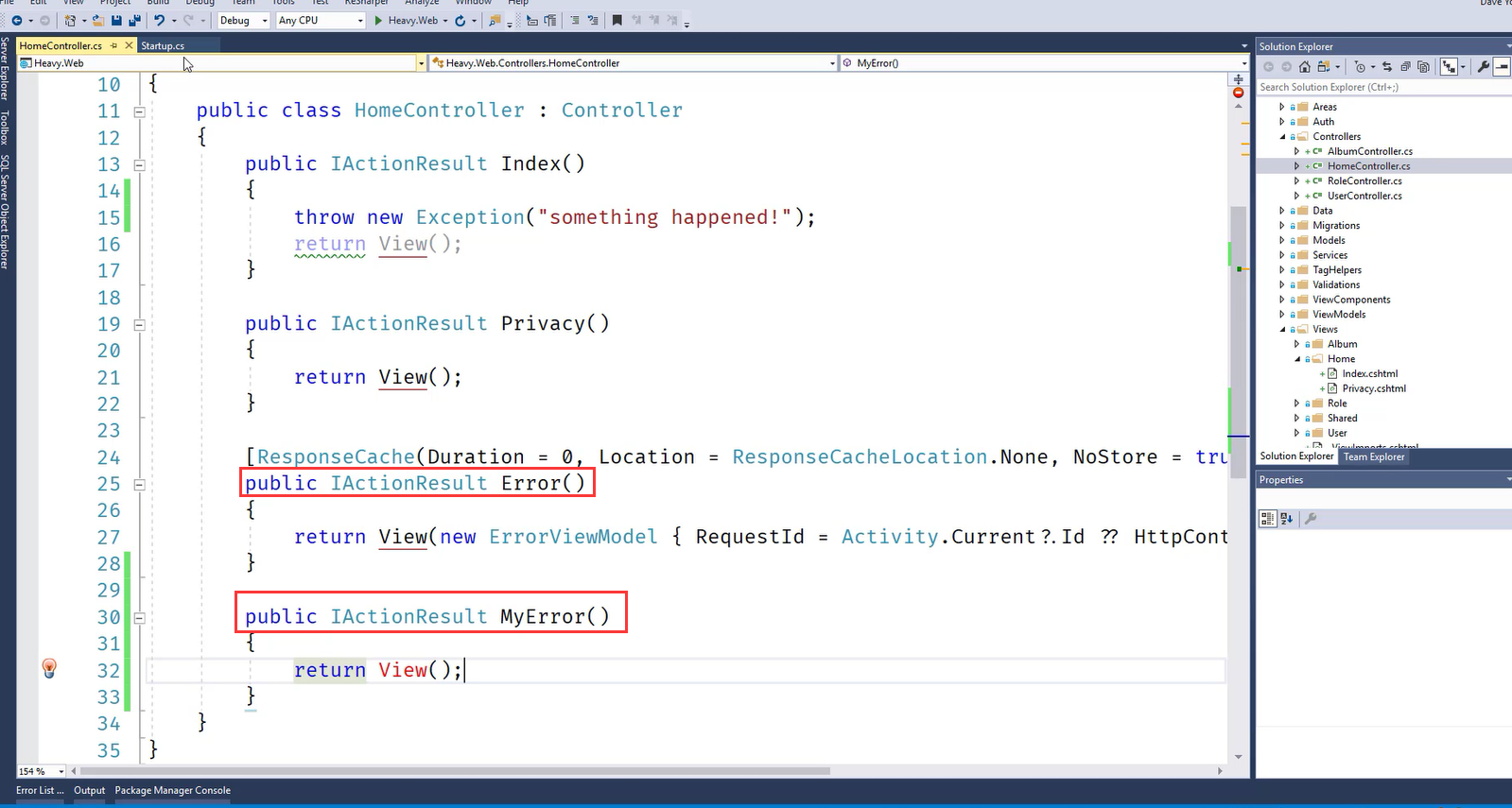
Task: Undo the last edit with Undo icon
Action: pos(159,20)
